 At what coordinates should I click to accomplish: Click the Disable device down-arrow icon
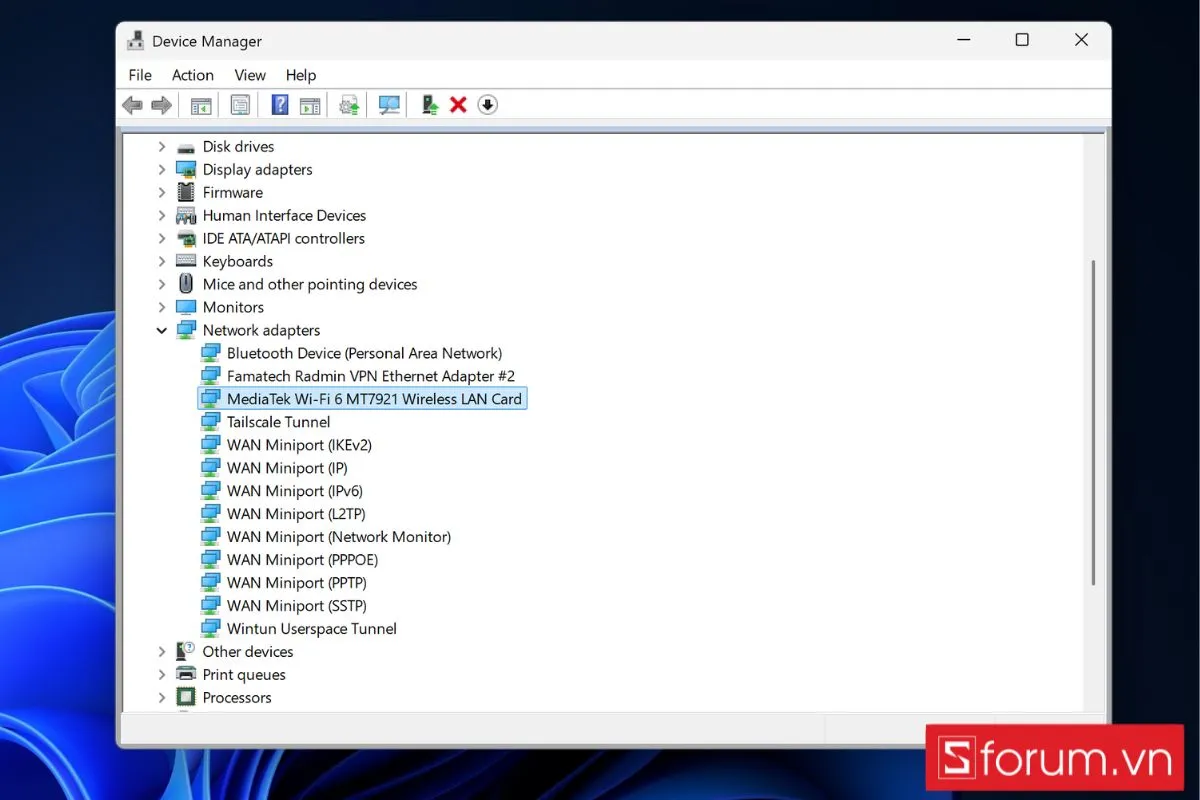487,105
